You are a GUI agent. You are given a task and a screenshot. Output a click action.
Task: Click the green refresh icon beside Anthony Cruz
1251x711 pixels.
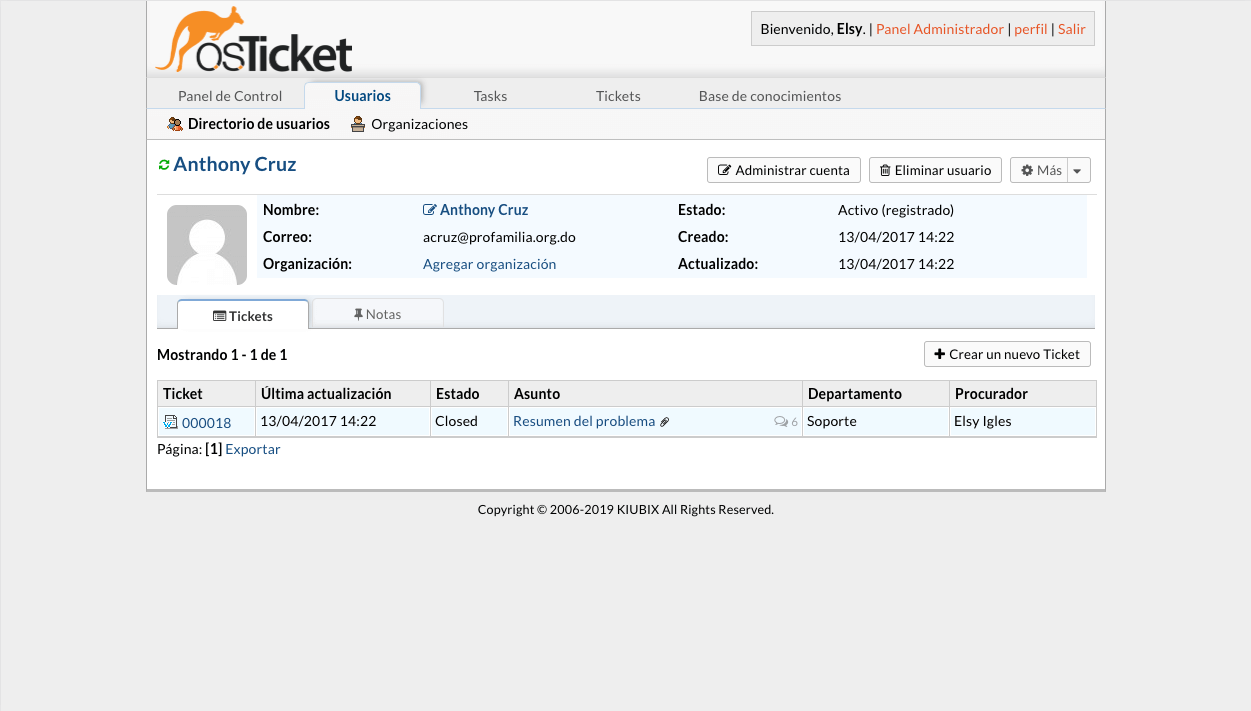(x=164, y=165)
